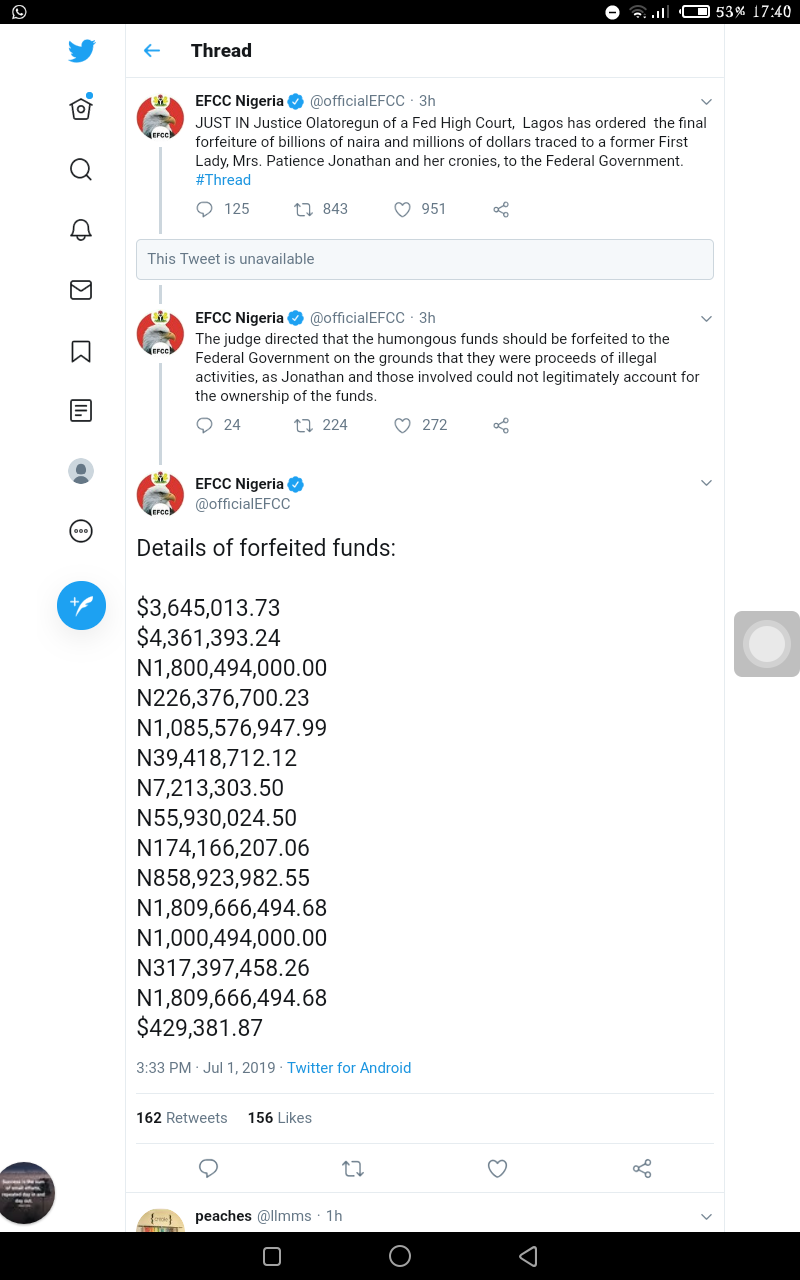800x1280 pixels.
Task: Retweet the main forfeited funds tweet
Action: [352, 1168]
